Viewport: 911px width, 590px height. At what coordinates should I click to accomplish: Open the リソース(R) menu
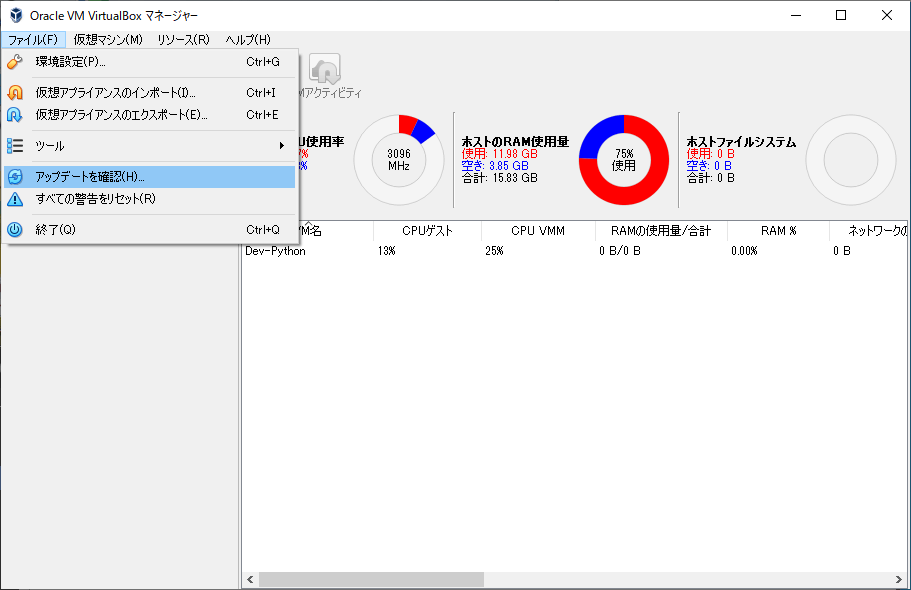click(x=184, y=40)
